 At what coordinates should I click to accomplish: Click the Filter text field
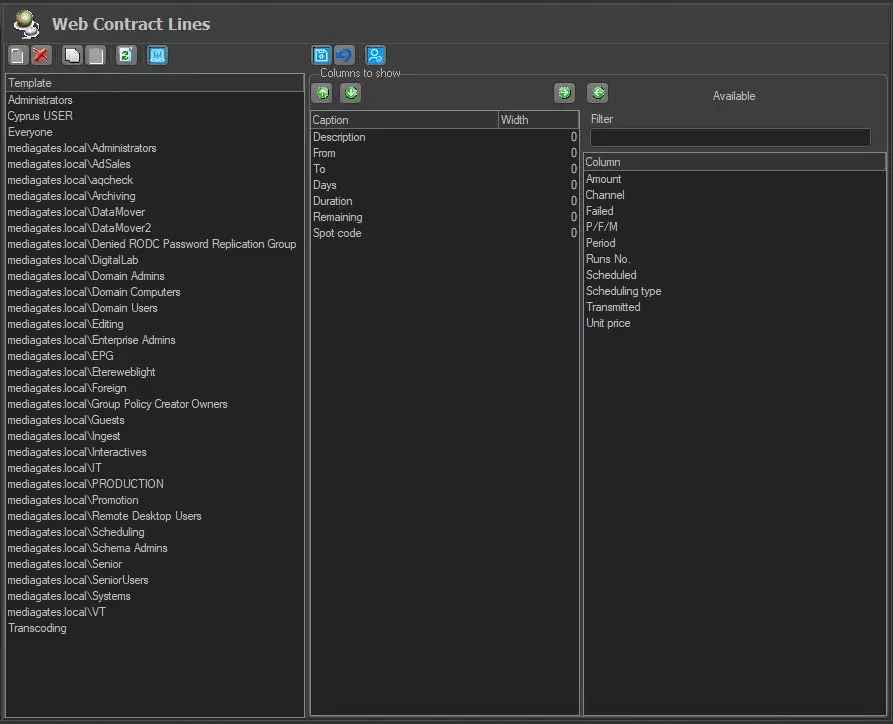click(x=730, y=138)
